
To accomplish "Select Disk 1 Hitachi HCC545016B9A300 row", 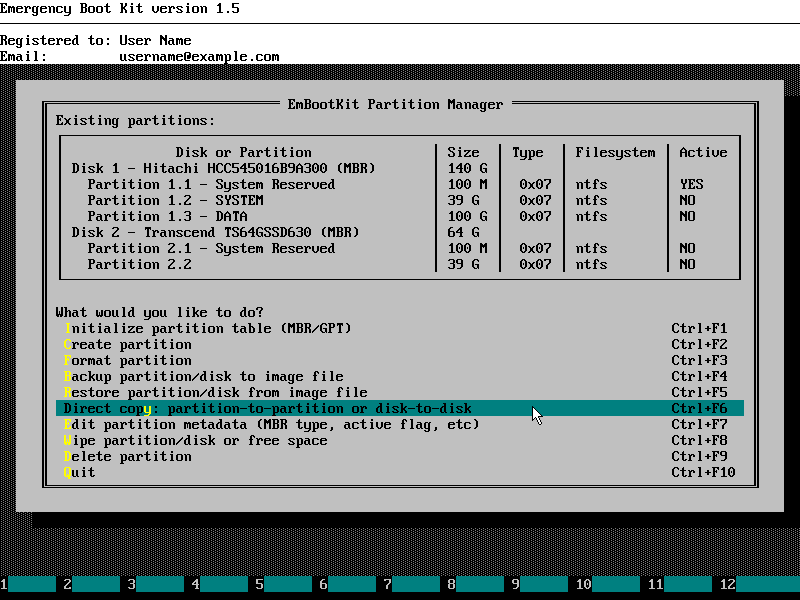I will point(399,168).
